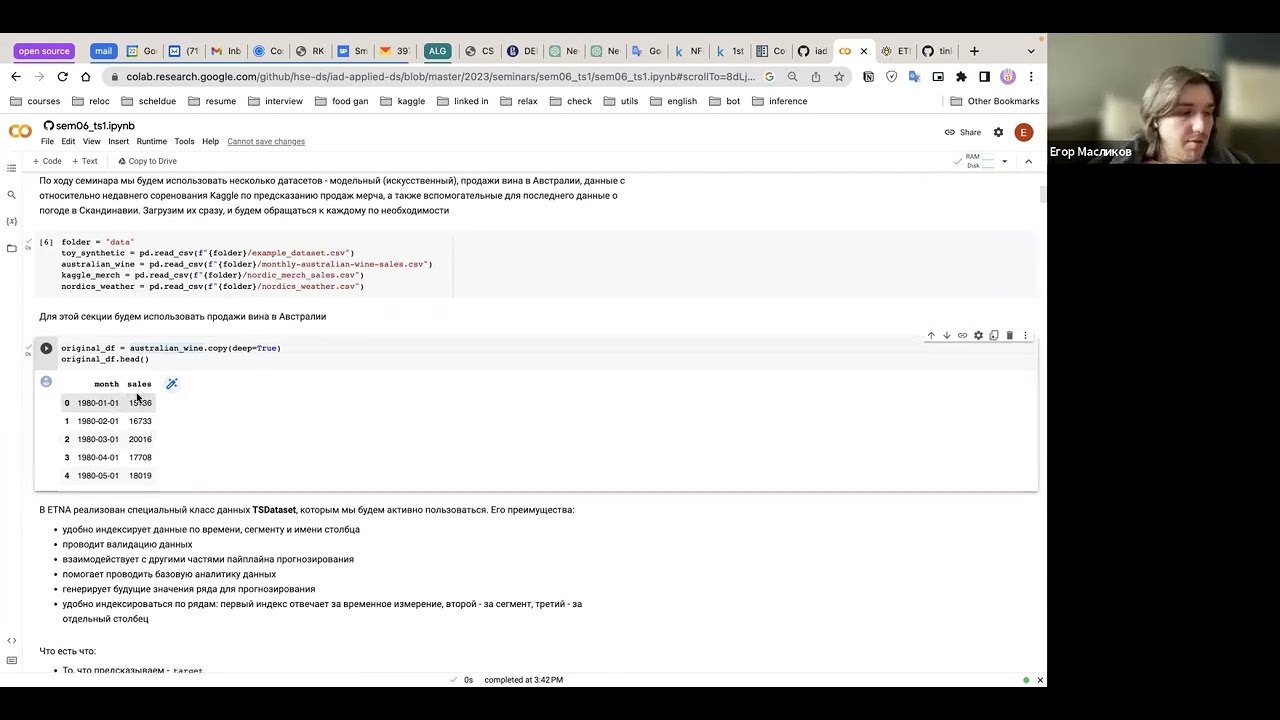Open the browser extensions puzzle icon
Viewport: 1280px width, 720px height.
coord(961,77)
